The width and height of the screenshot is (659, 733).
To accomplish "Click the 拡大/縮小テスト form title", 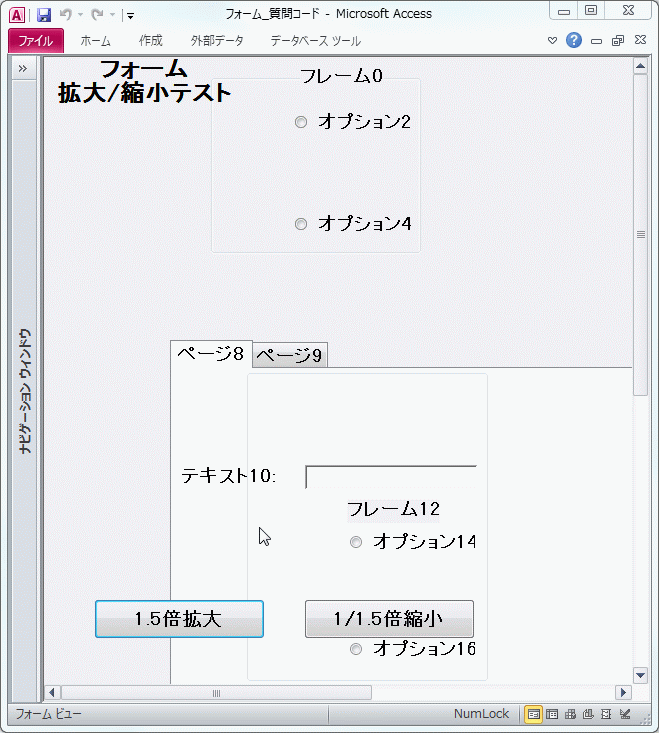I will point(144,93).
